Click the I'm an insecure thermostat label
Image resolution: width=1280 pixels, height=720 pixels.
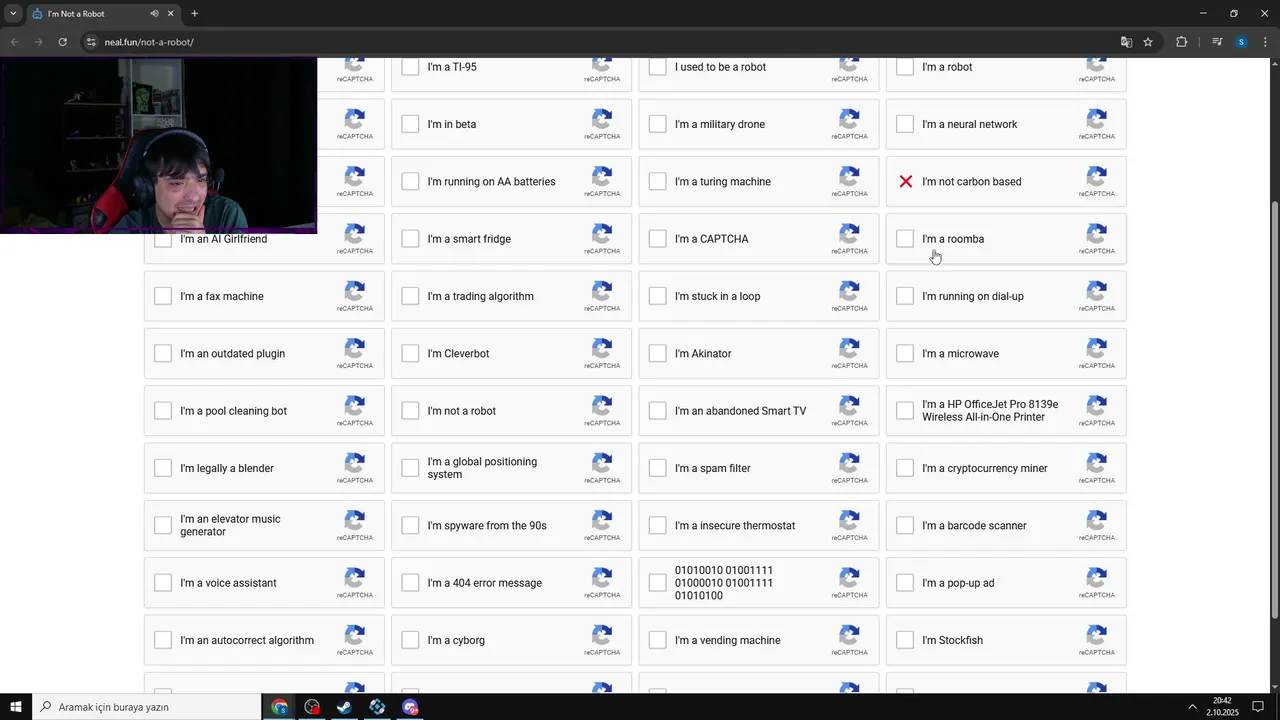[x=735, y=526]
